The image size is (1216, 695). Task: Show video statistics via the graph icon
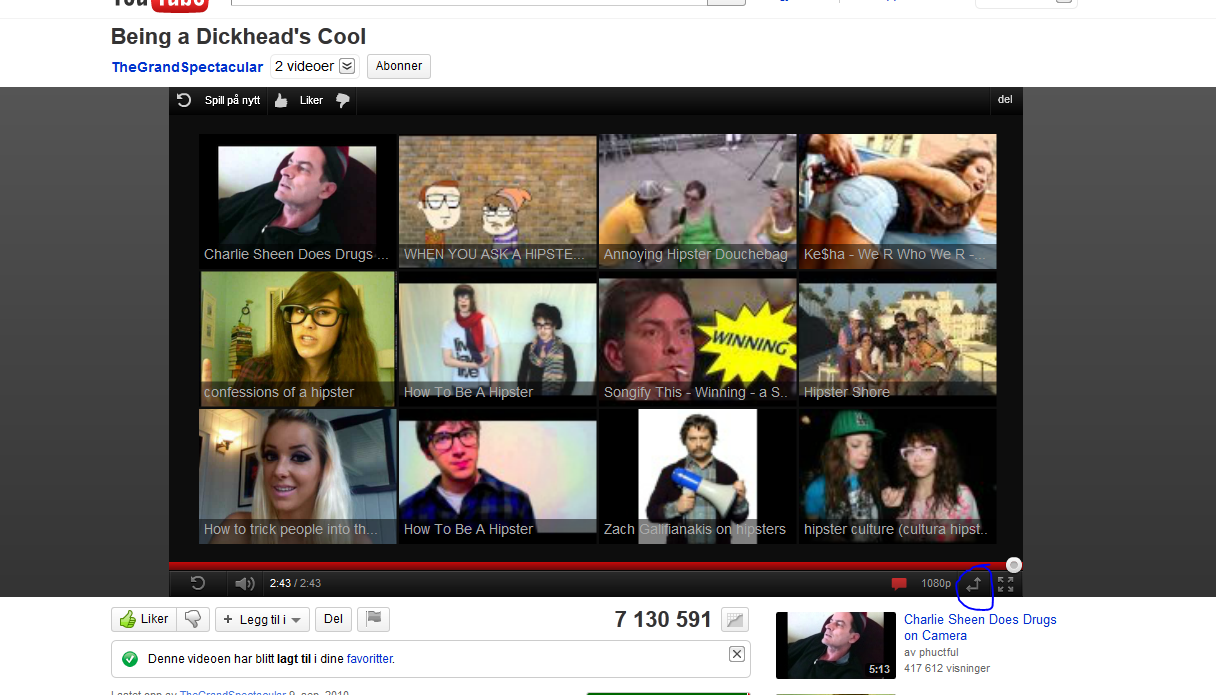(x=735, y=620)
